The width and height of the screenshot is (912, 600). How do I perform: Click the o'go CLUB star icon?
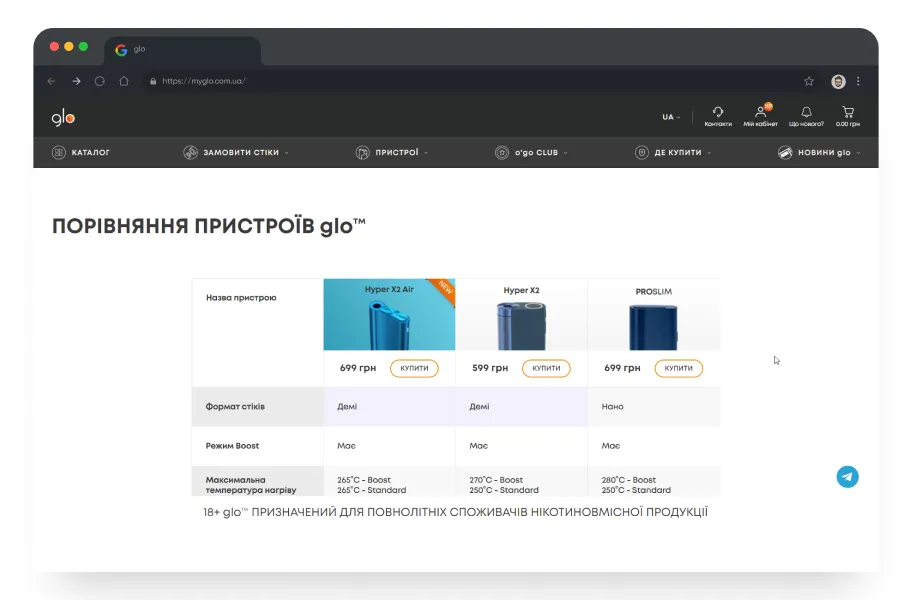click(501, 152)
